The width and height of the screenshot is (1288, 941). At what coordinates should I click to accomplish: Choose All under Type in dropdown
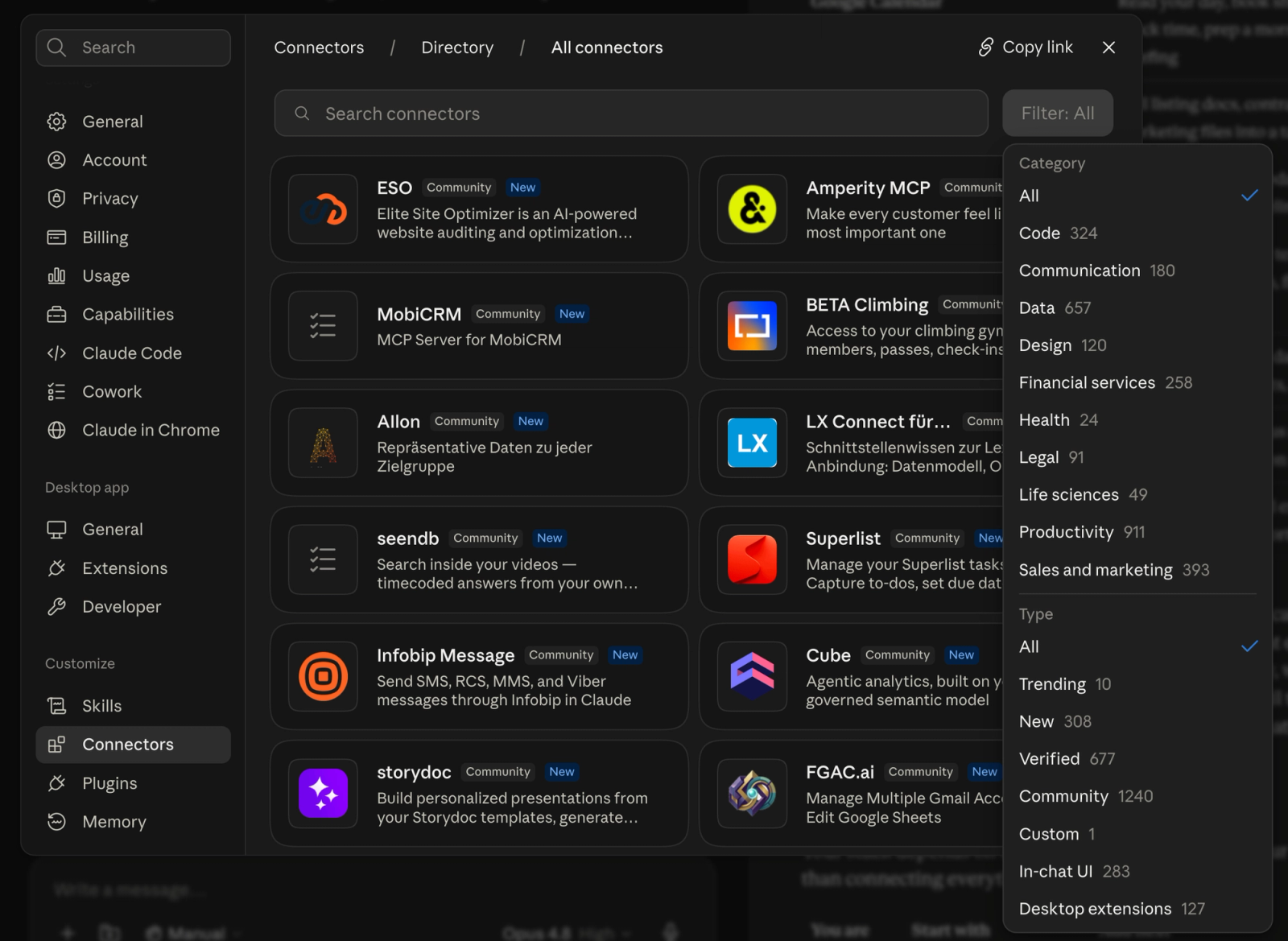[1137, 646]
